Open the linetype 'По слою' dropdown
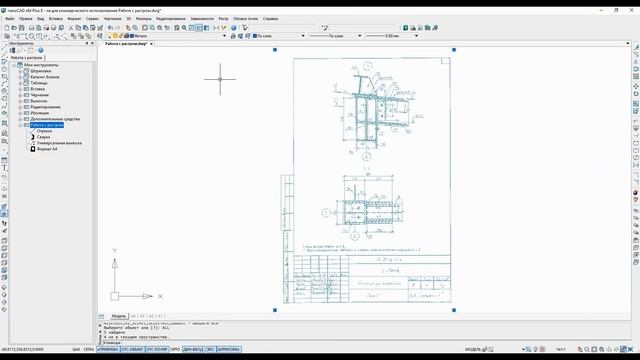Viewport: 640px width, 360px height. pos(360,36)
